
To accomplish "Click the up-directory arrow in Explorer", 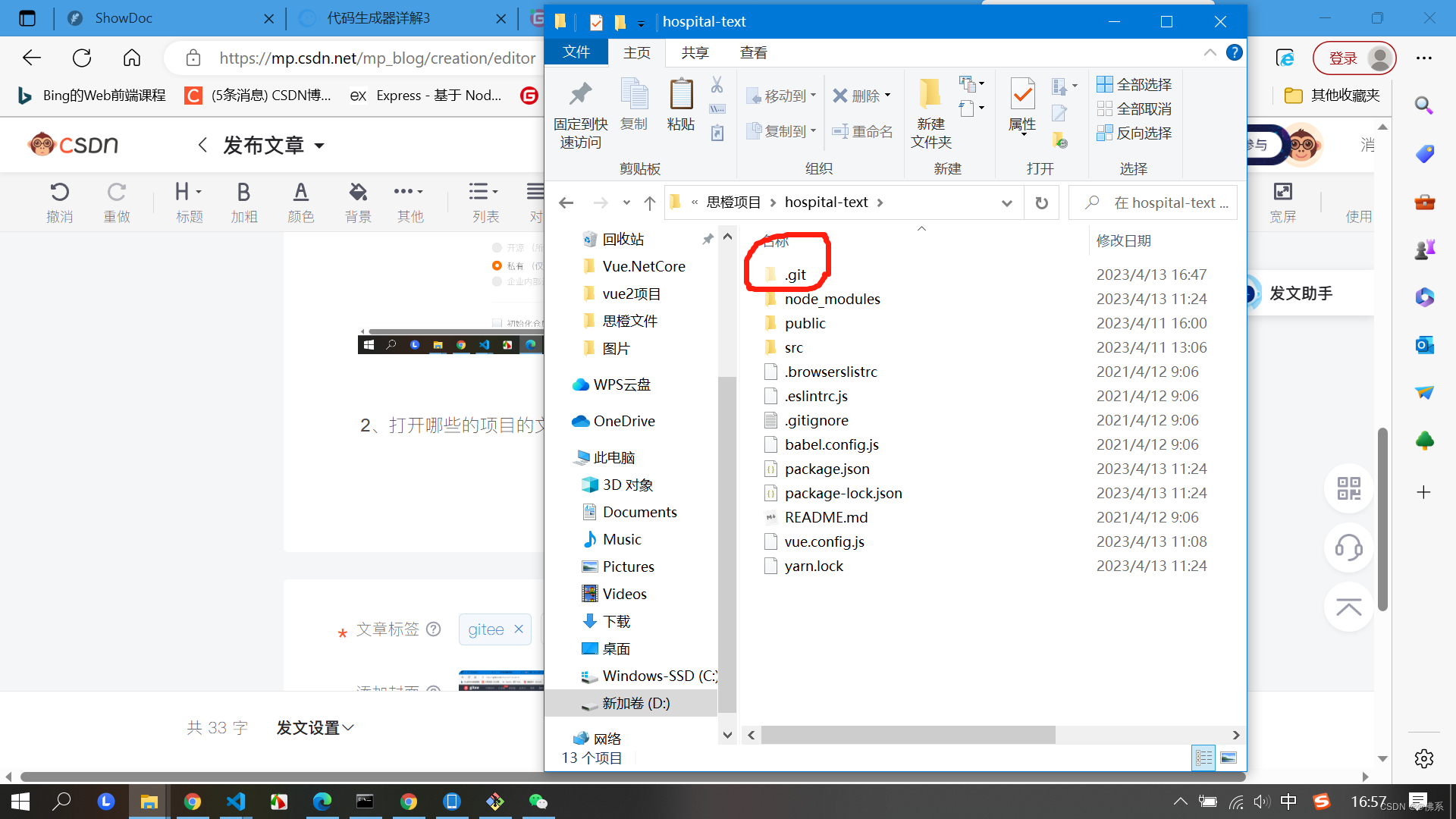I will click(650, 202).
